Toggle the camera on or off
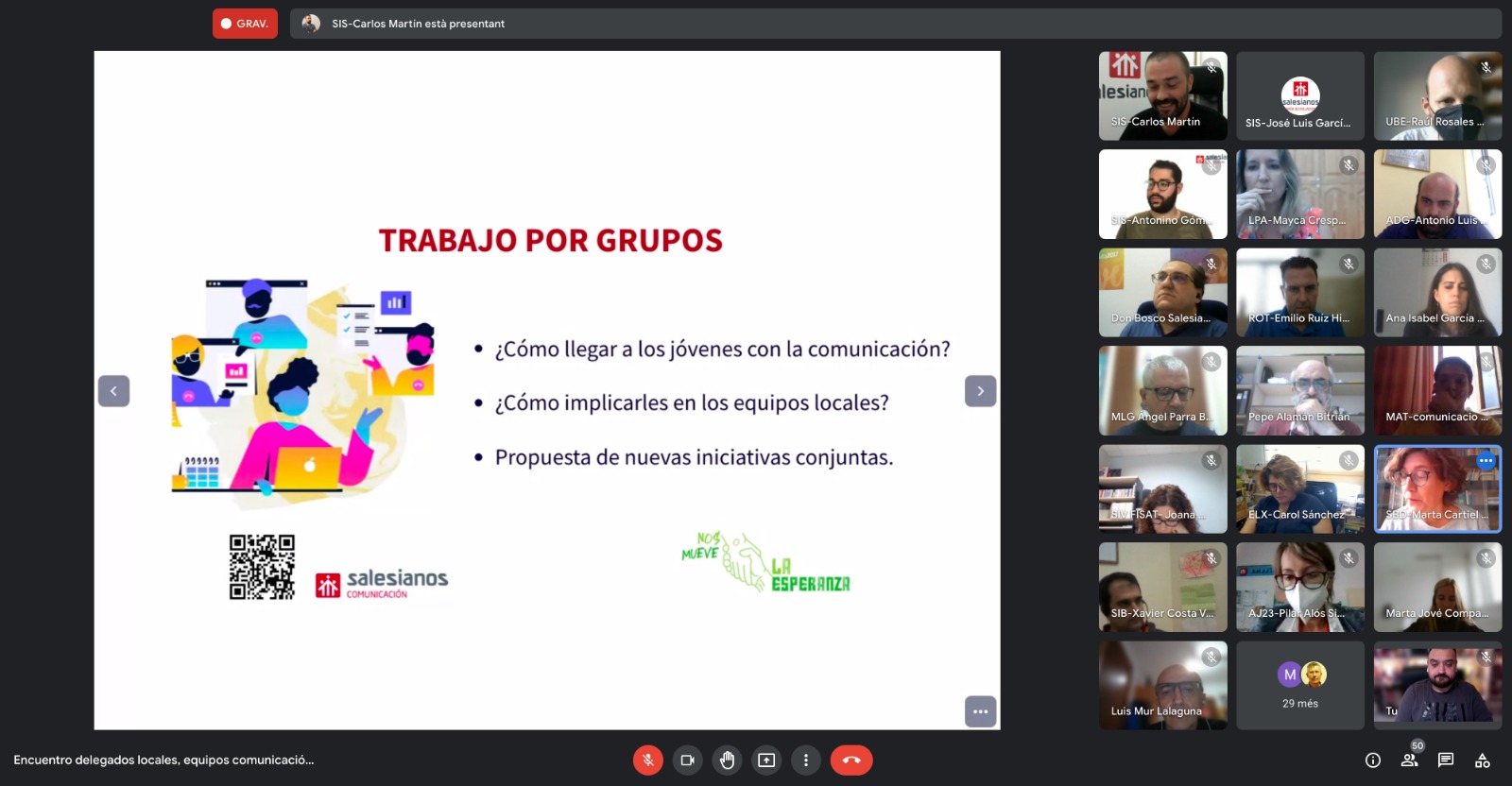This screenshot has height=786, width=1512. [687, 760]
